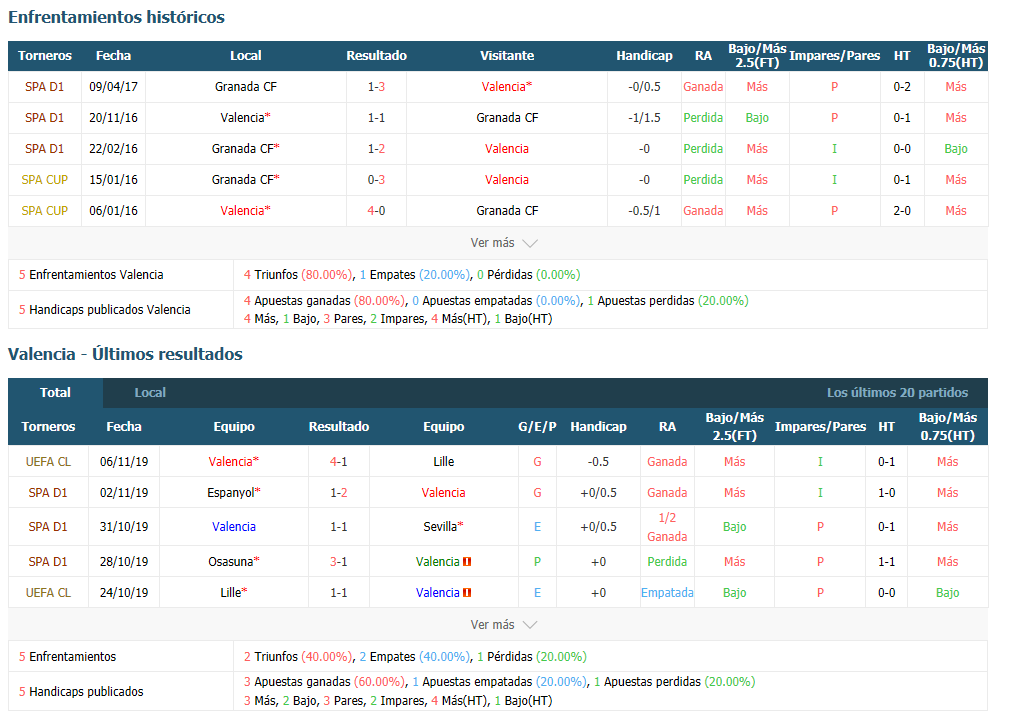1010x724 pixels.
Task: Select the Los últimos 20 partidos filter
Action: point(897,393)
